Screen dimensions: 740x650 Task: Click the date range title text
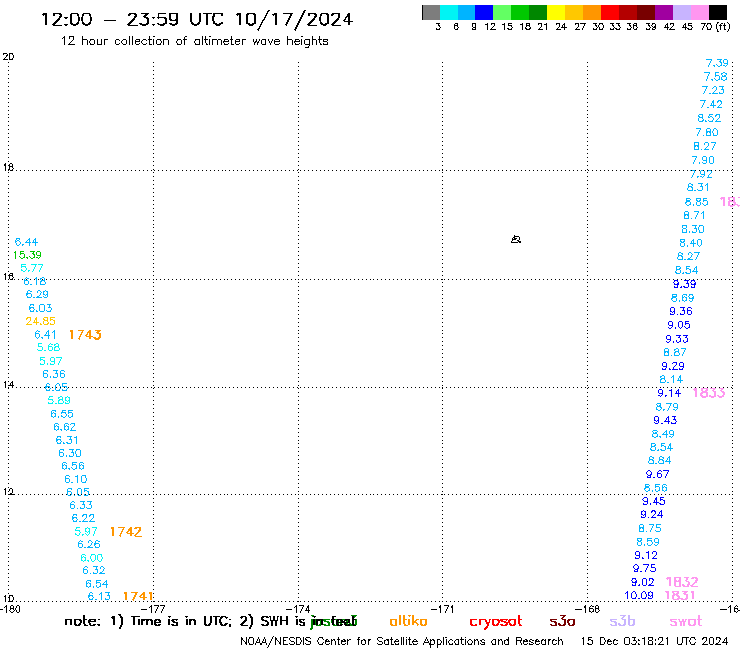point(197,20)
